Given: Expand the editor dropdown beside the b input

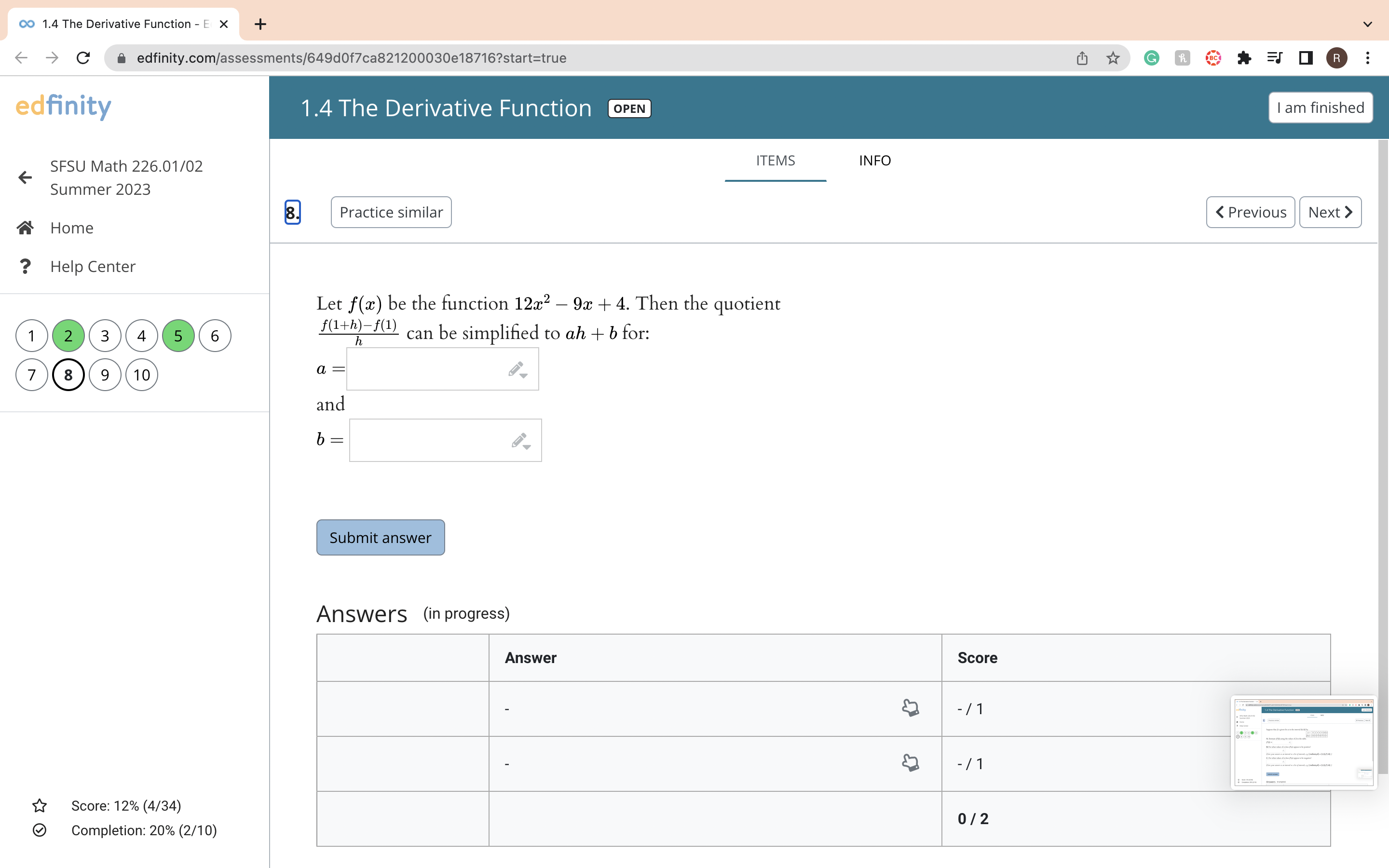Looking at the screenshot, I should coord(526,447).
